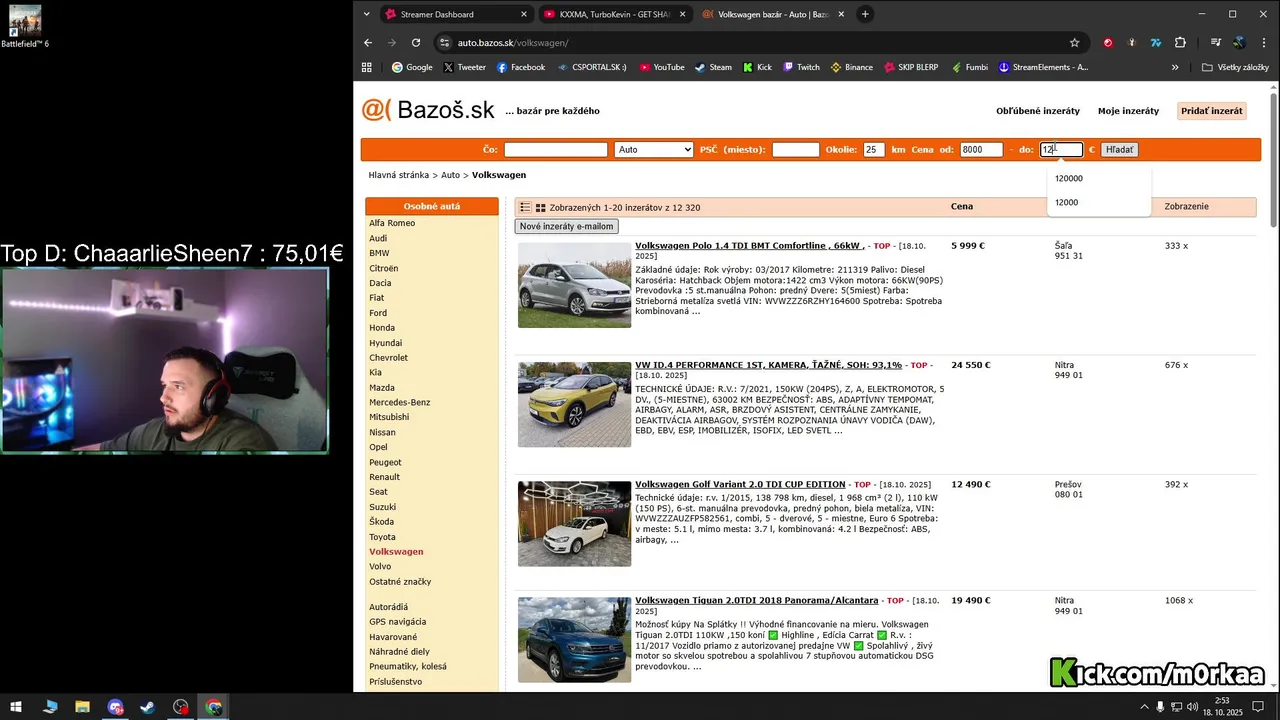Open the Tweeter bookmark
1280x720 pixels.
[464, 67]
